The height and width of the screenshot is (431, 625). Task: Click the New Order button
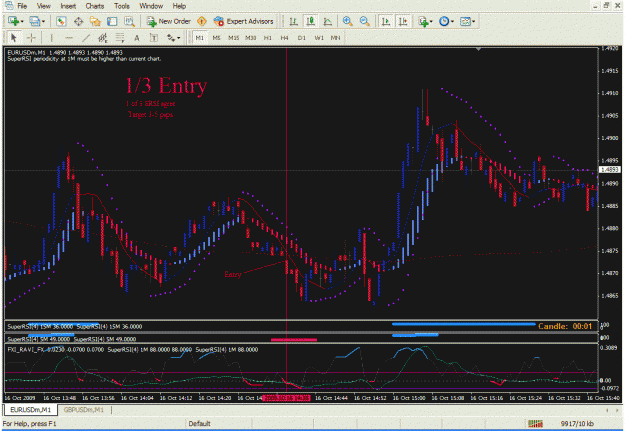[169, 21]
